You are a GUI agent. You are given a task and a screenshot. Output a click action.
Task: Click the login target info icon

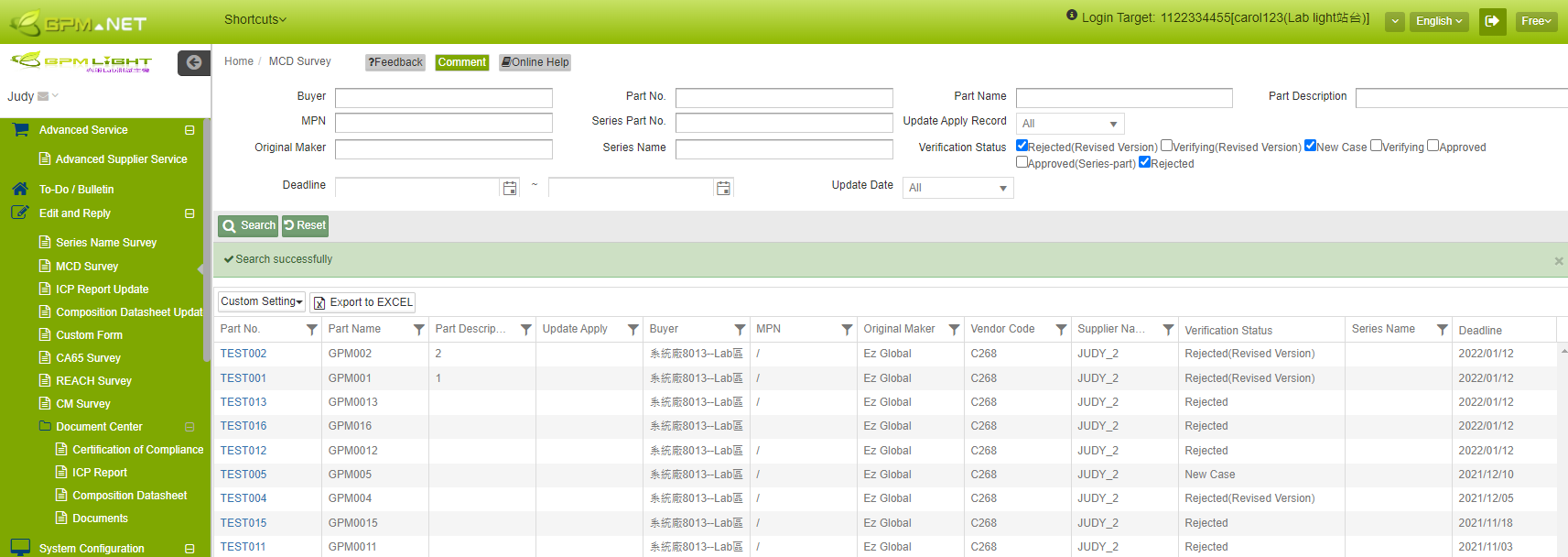[x=1072, y=15]
